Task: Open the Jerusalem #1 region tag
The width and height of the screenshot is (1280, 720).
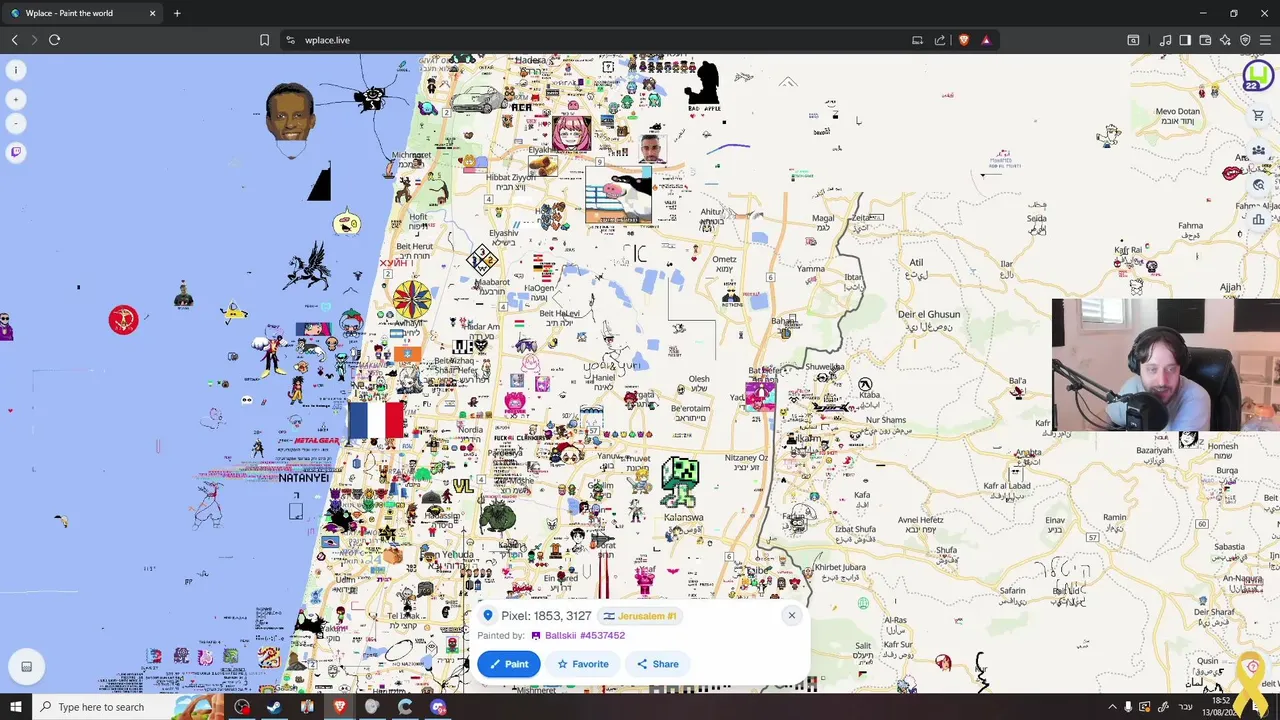Action: pos(640,616)
